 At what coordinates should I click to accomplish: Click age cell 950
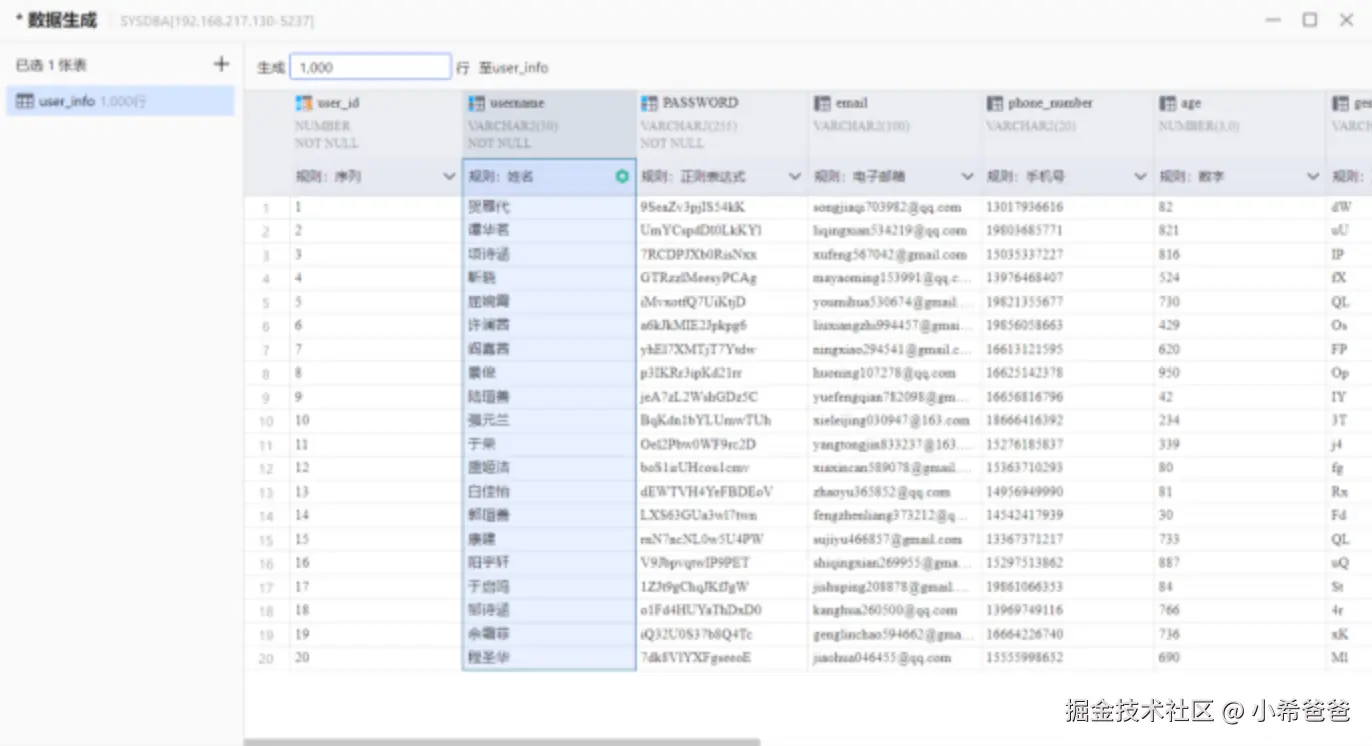[x=1169, y=373]
